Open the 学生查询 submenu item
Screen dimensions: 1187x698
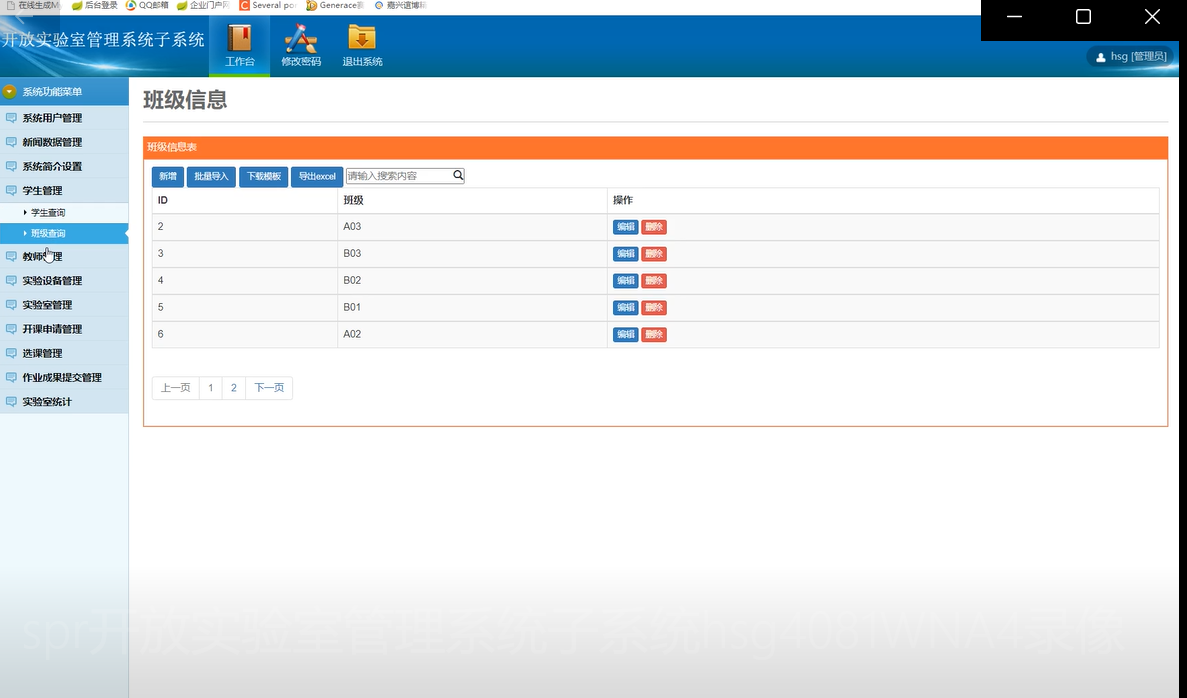click(64, 213)
